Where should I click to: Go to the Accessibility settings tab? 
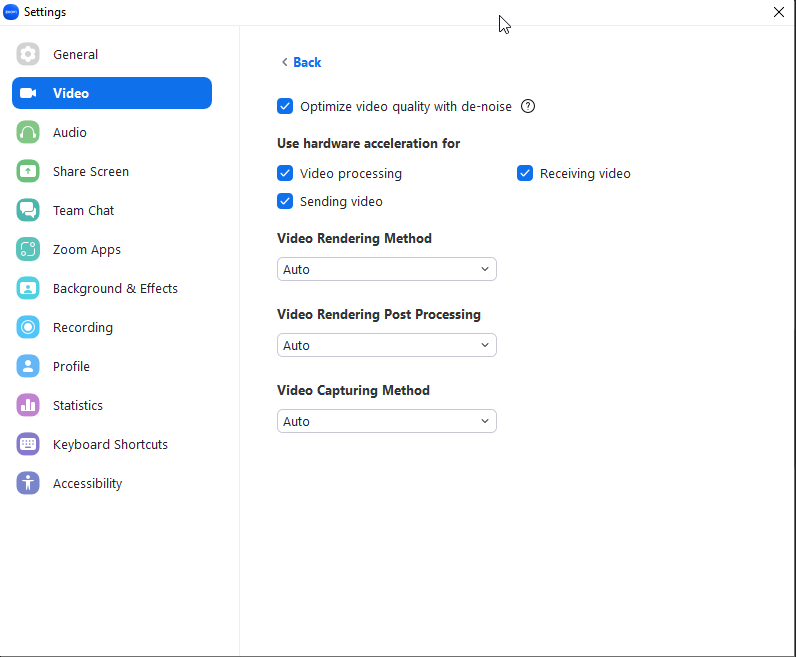pos(87,483)
